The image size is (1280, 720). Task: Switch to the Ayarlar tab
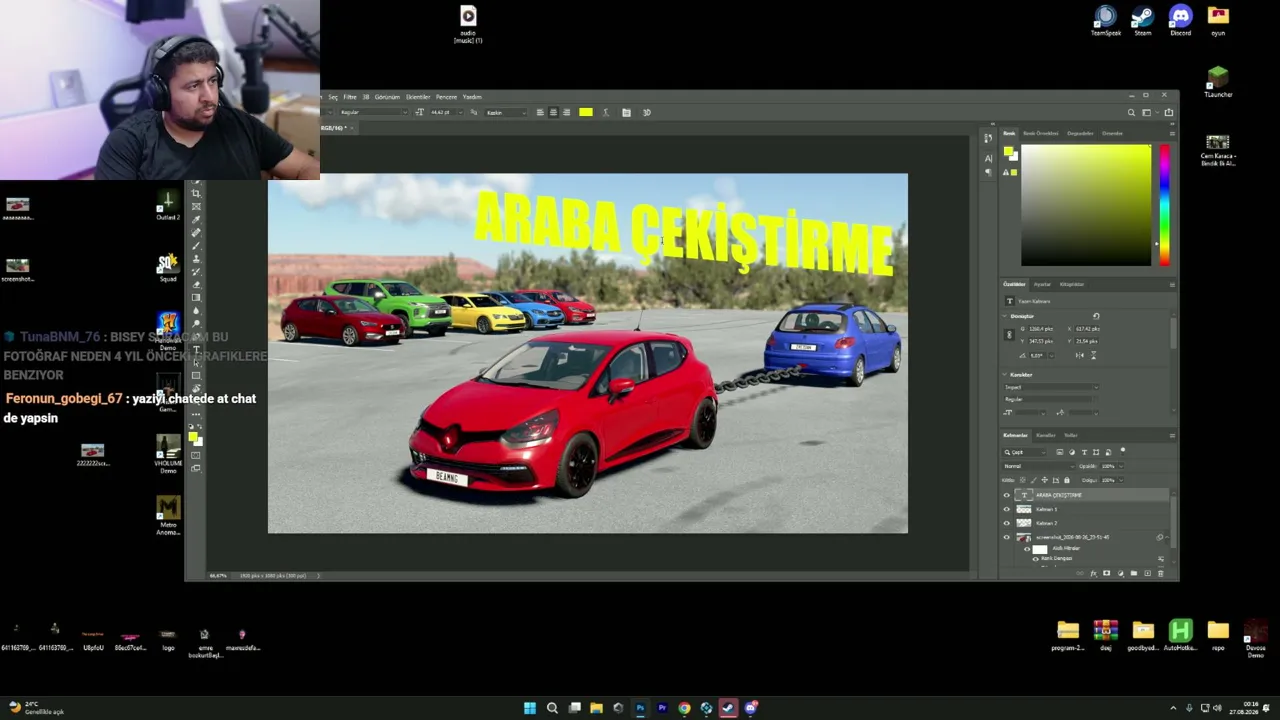1042,284
